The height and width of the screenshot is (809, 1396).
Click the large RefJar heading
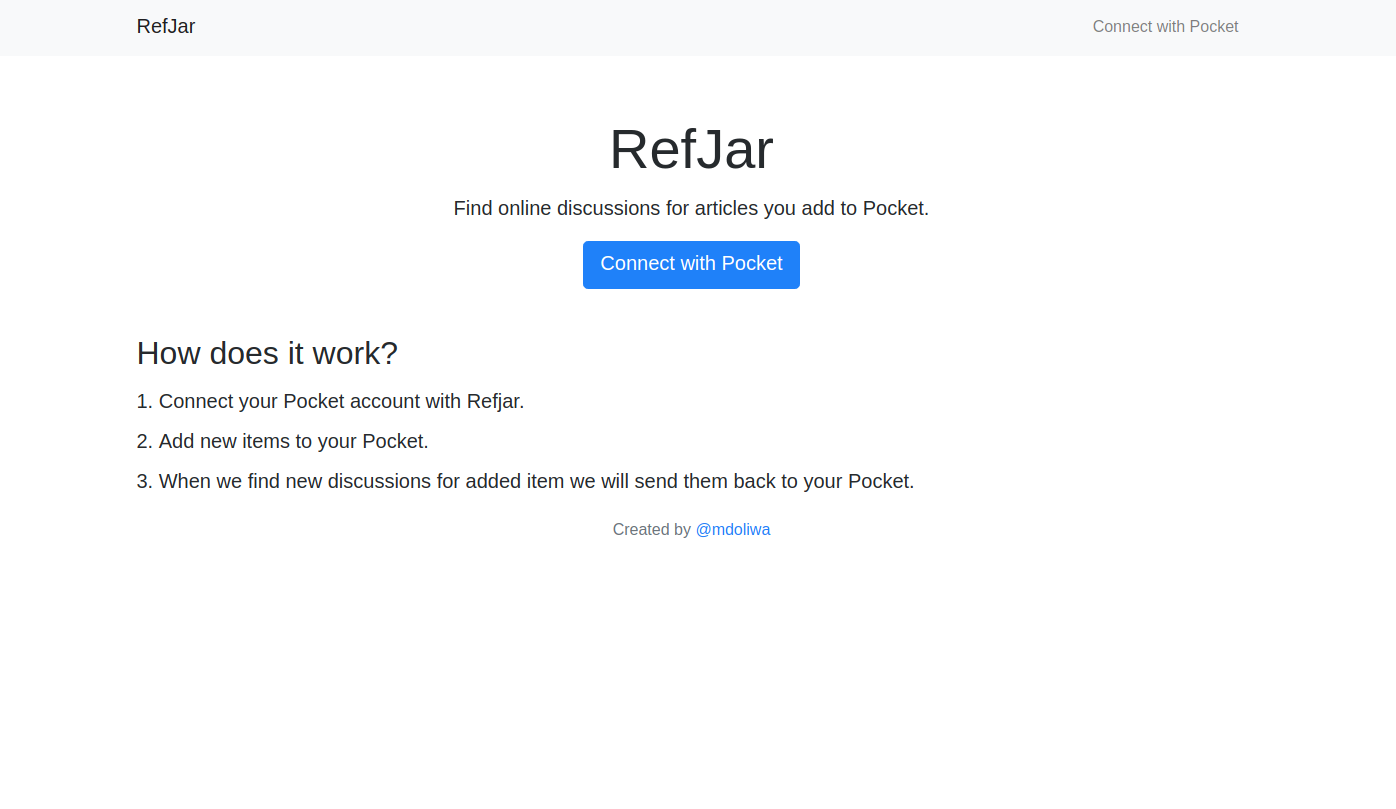click(691, 151)
